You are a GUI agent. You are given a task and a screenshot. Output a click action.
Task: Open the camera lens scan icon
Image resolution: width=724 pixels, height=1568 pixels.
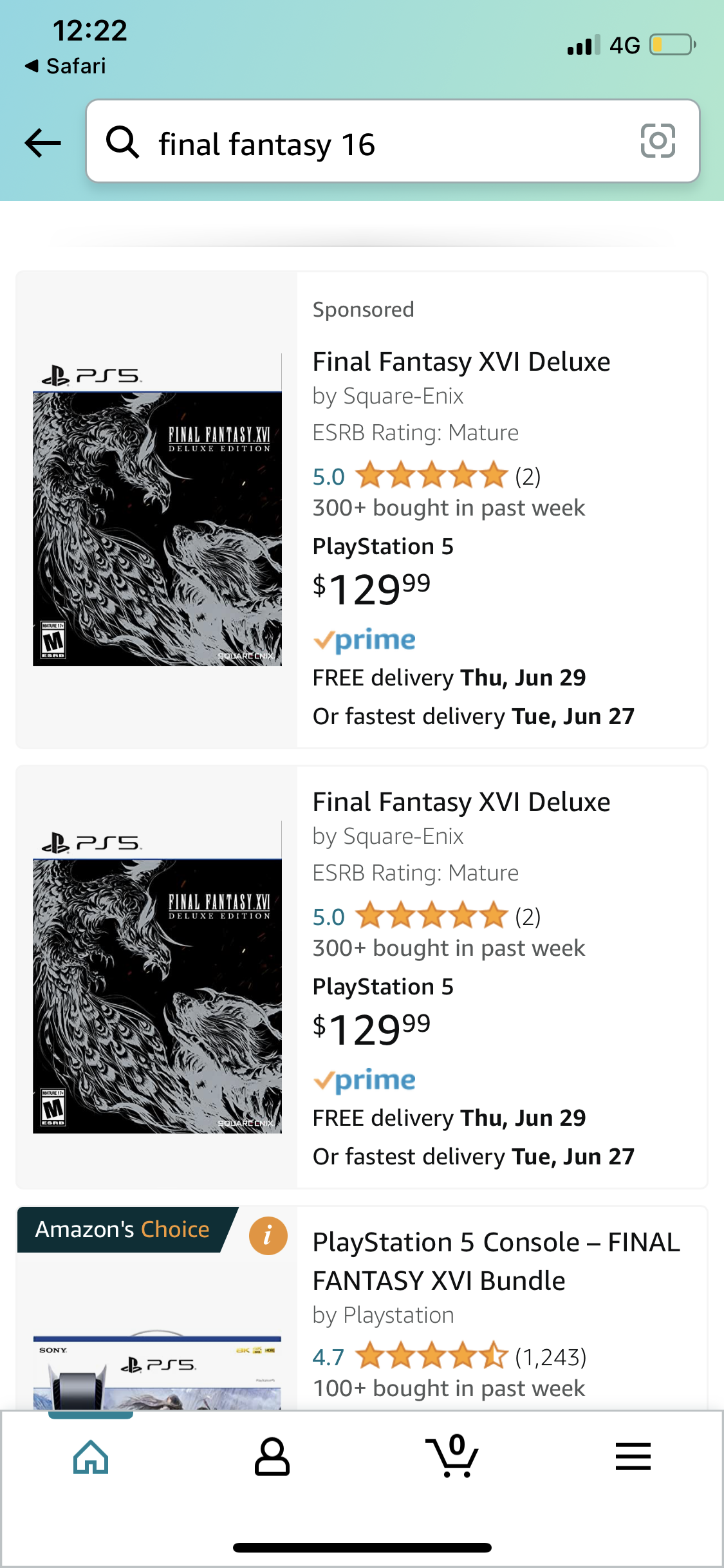(x=658, y=141)
